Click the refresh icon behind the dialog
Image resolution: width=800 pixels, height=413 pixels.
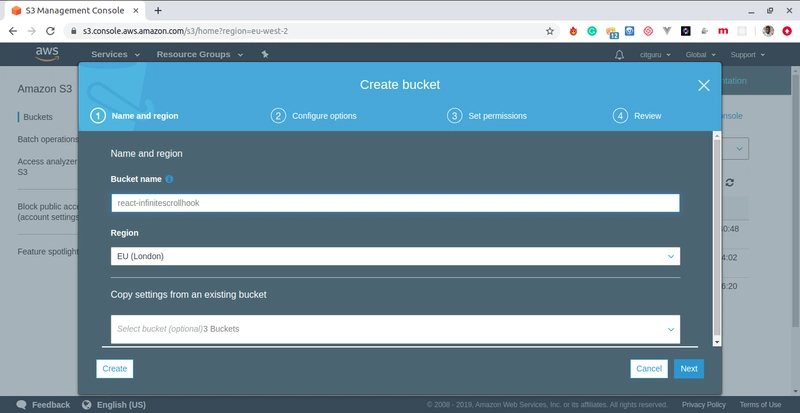pos(730,182)
